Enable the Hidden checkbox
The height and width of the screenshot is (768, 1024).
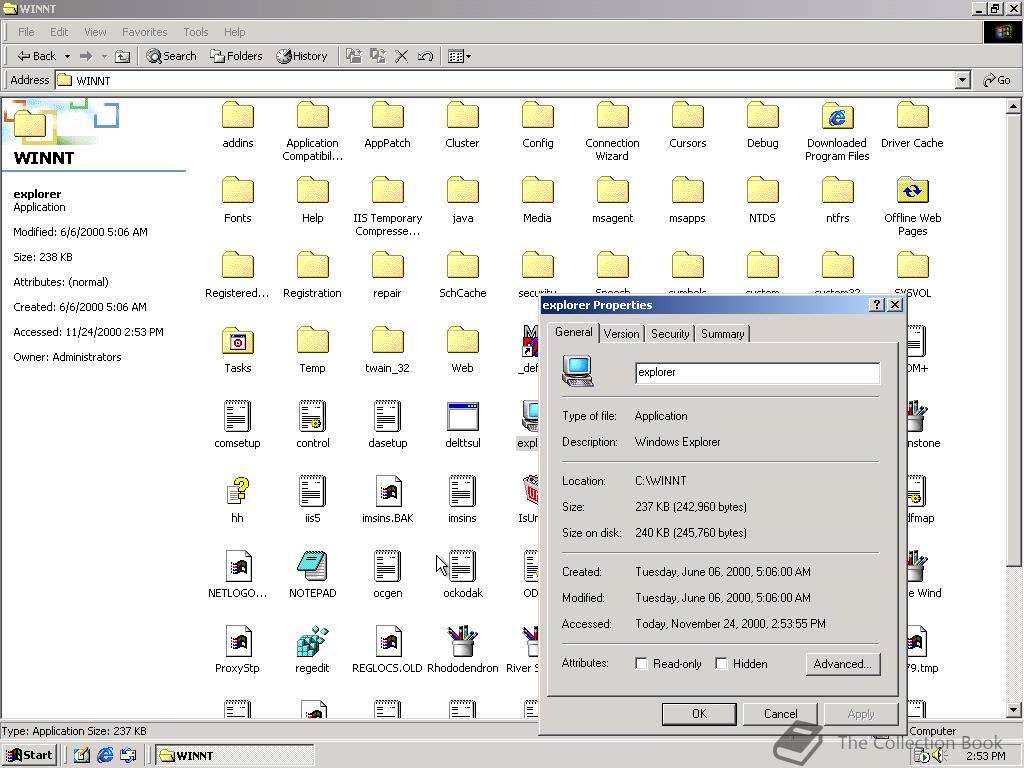[x=721, y=664]
